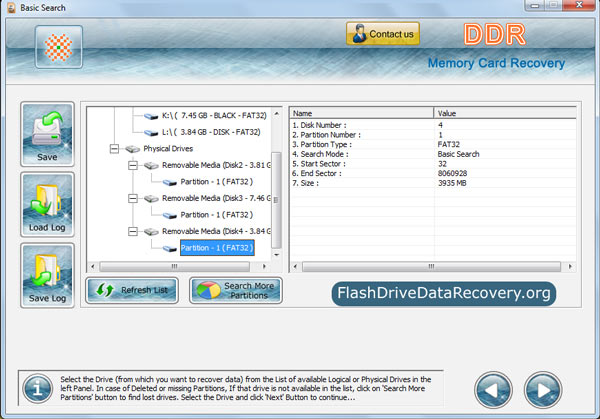This screenshot has height=419, width=600.
Task: Click details panel scroll right arrow
Action: pos(571,266)
